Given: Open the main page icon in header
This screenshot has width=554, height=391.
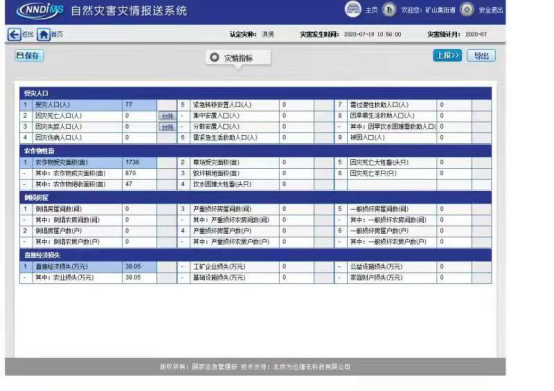Looking at the screenshot, I should tap(353, 10).
